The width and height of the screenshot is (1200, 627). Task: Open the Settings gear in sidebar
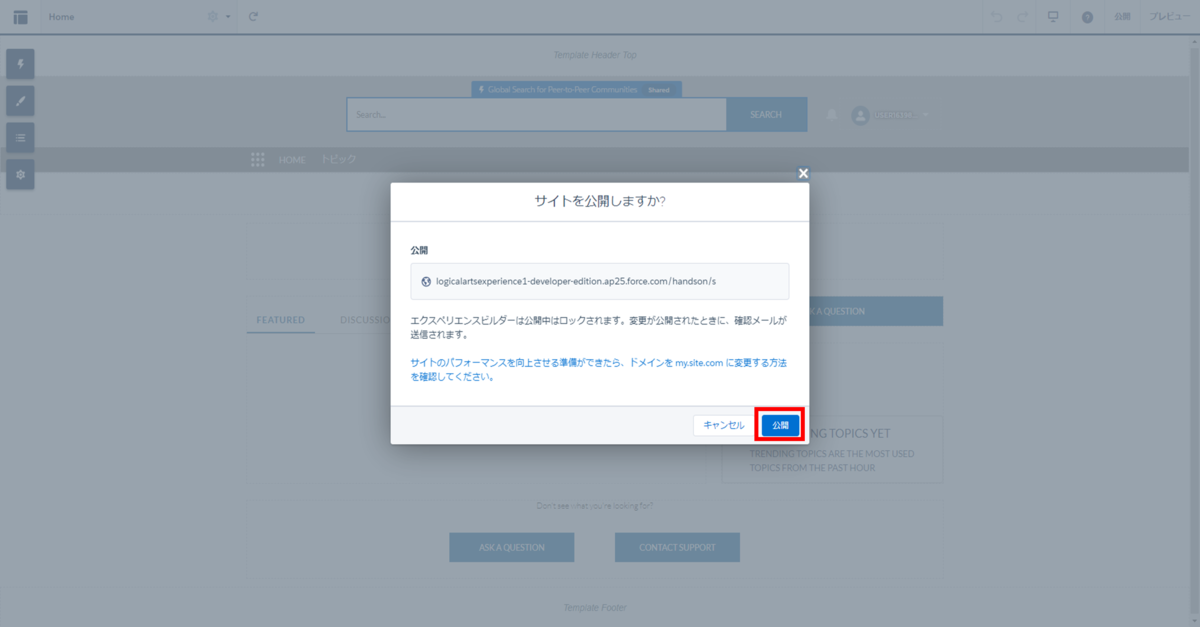20,174
